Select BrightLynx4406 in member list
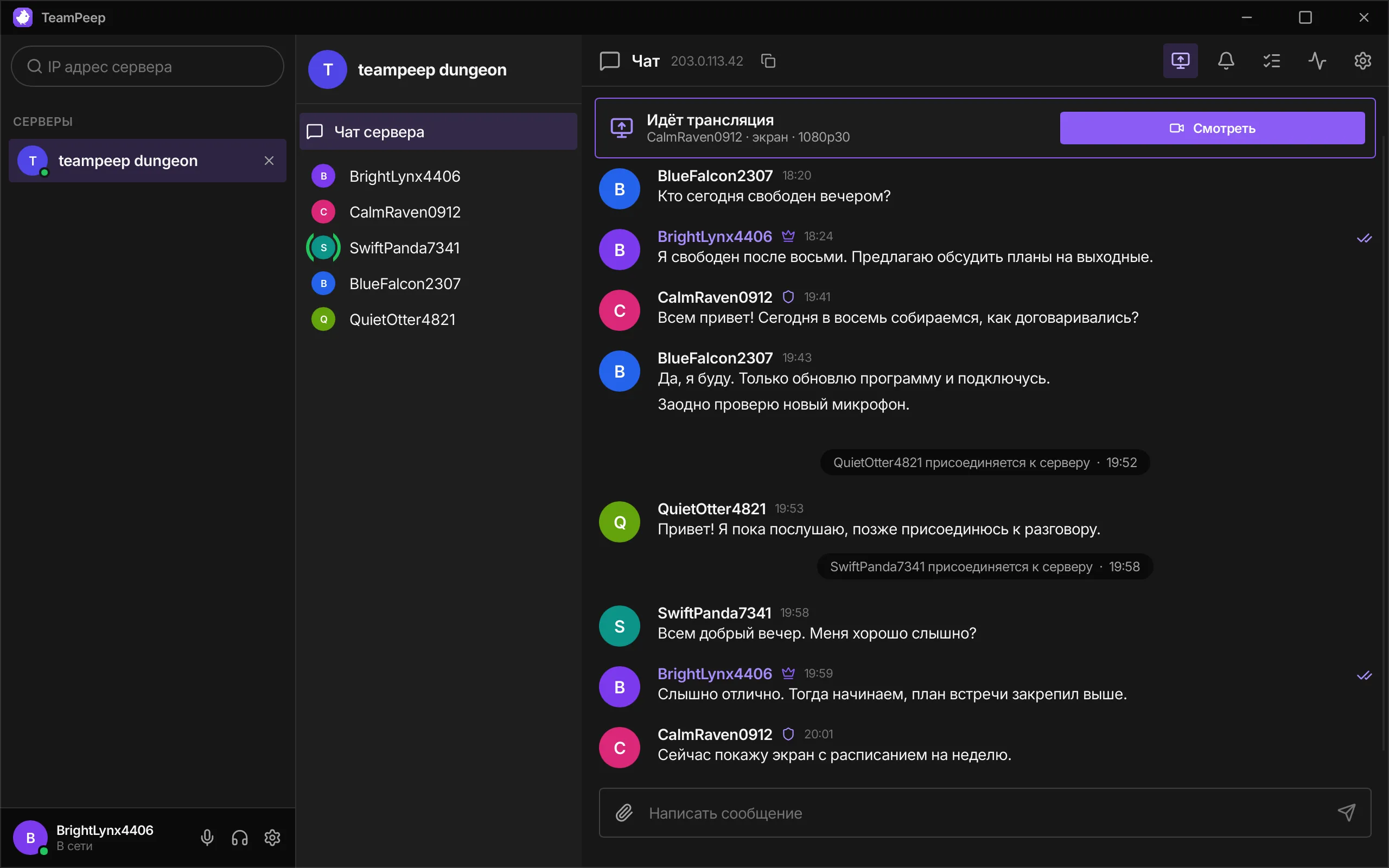The height and width of the screenshot is (868, 1389). 438,176
